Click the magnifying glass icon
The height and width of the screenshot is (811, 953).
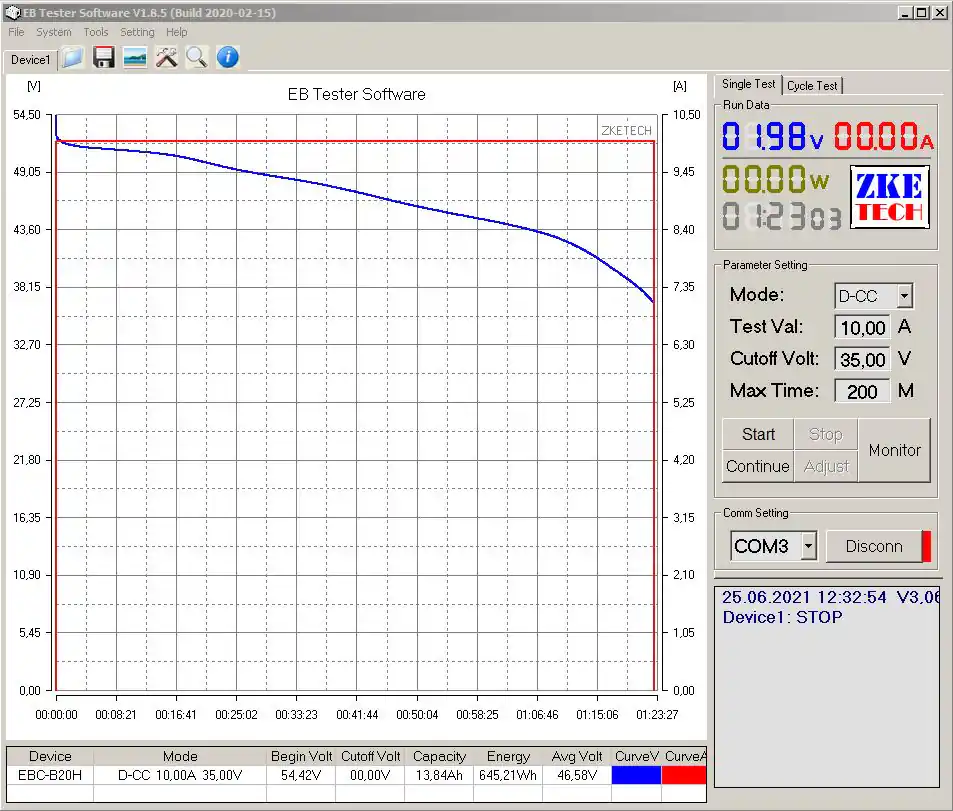[196, 58]
